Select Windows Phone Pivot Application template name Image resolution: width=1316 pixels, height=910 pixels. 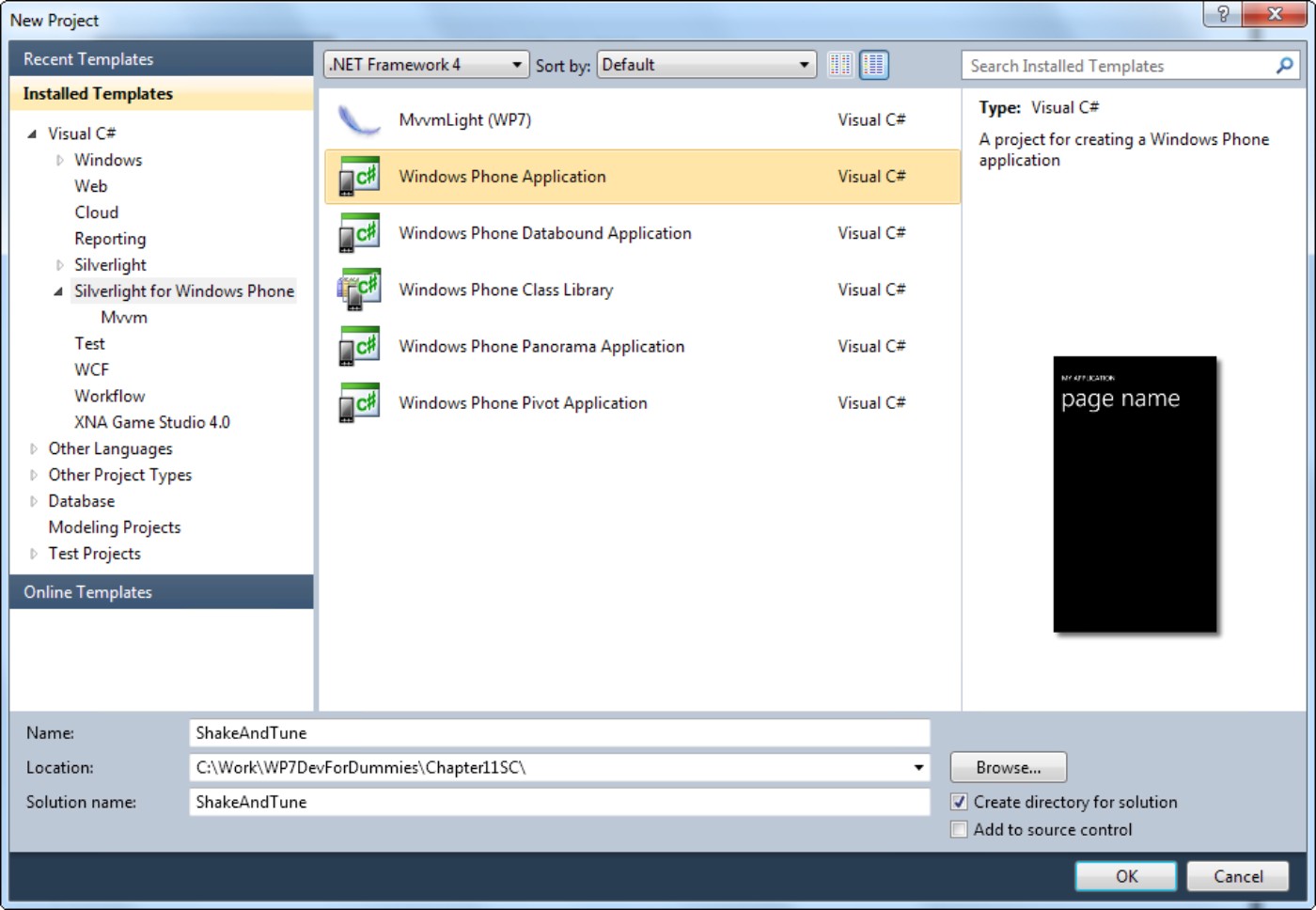(523, 402)
